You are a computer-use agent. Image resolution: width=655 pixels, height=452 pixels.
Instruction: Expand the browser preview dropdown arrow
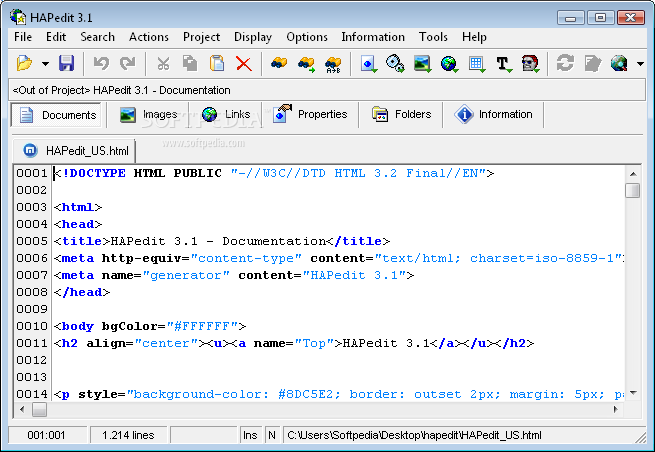pyautogui.click(x=640, y=64)
